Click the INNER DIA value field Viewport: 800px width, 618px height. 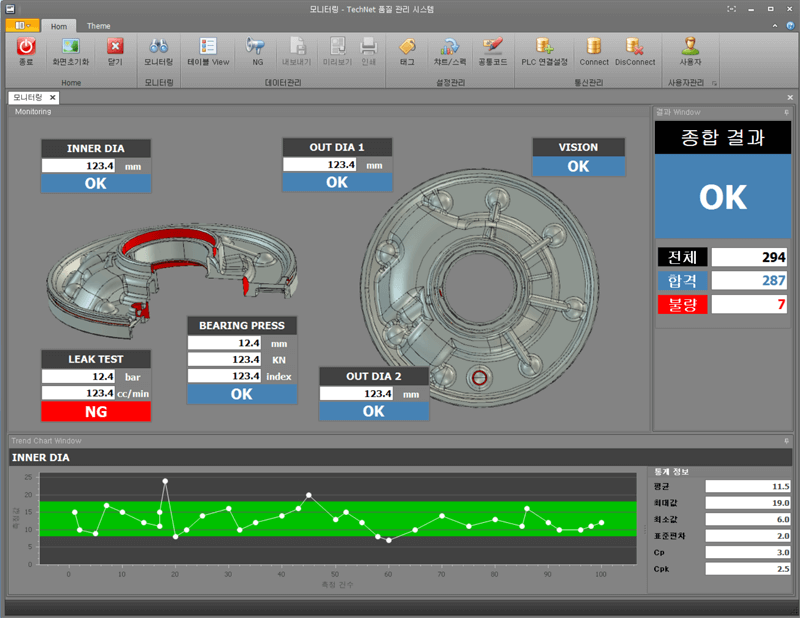pyautogui.click(x=79, y=165)
